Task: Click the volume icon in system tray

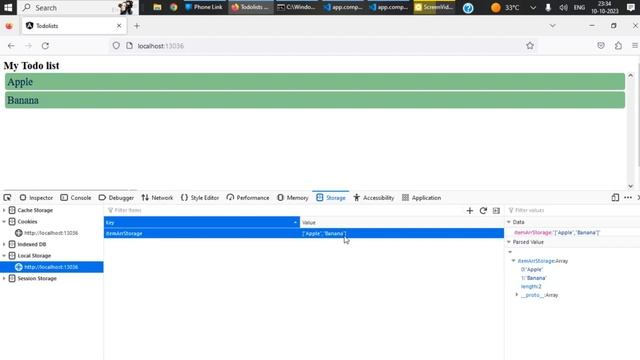Action: click(563, 7)
